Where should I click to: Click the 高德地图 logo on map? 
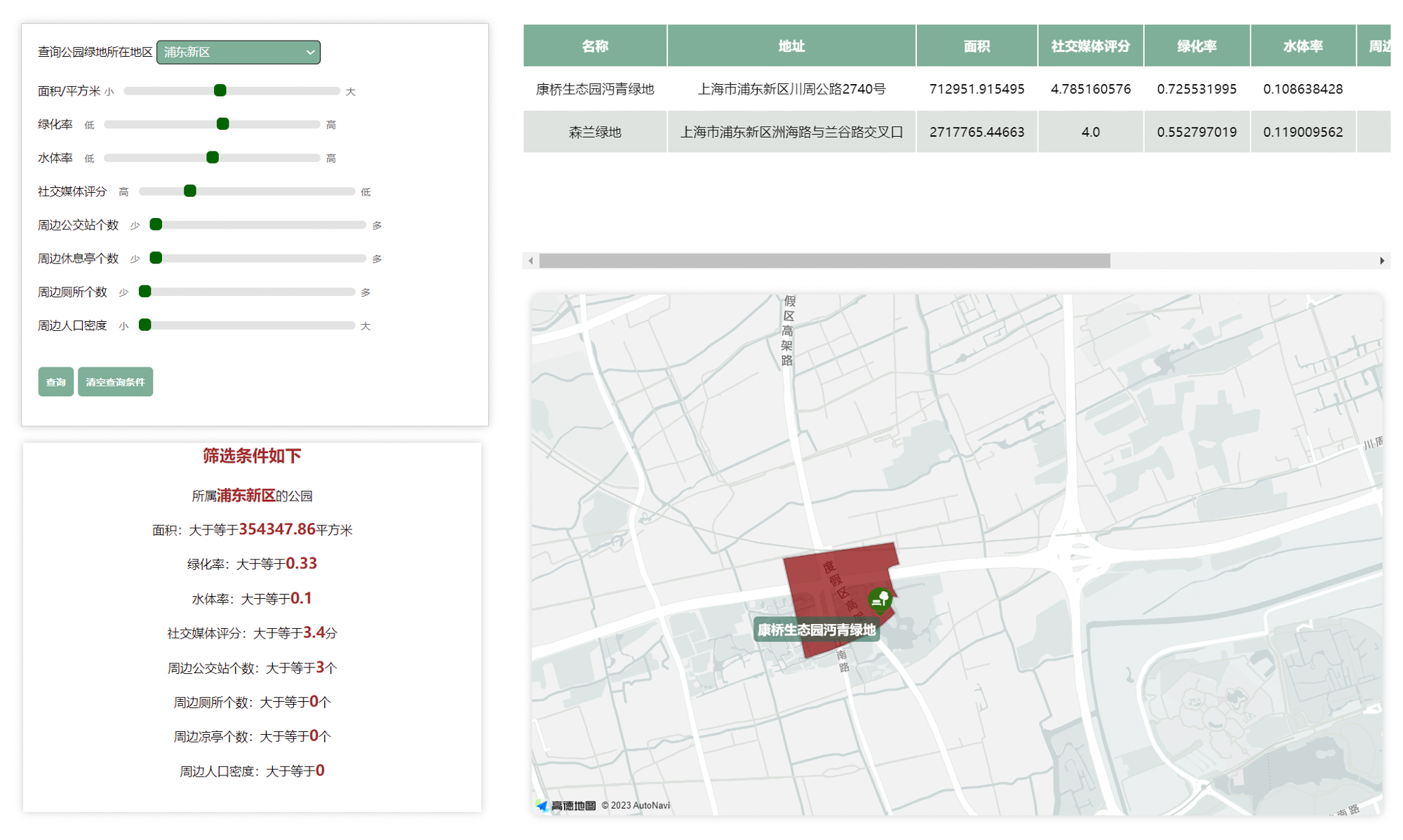pyautogui.click(x=566, y=805)
